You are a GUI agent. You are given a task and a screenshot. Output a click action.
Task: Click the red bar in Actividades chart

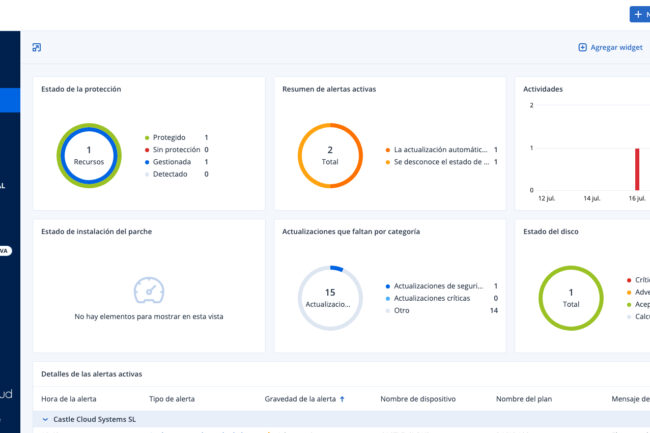(x=637, y=169)
